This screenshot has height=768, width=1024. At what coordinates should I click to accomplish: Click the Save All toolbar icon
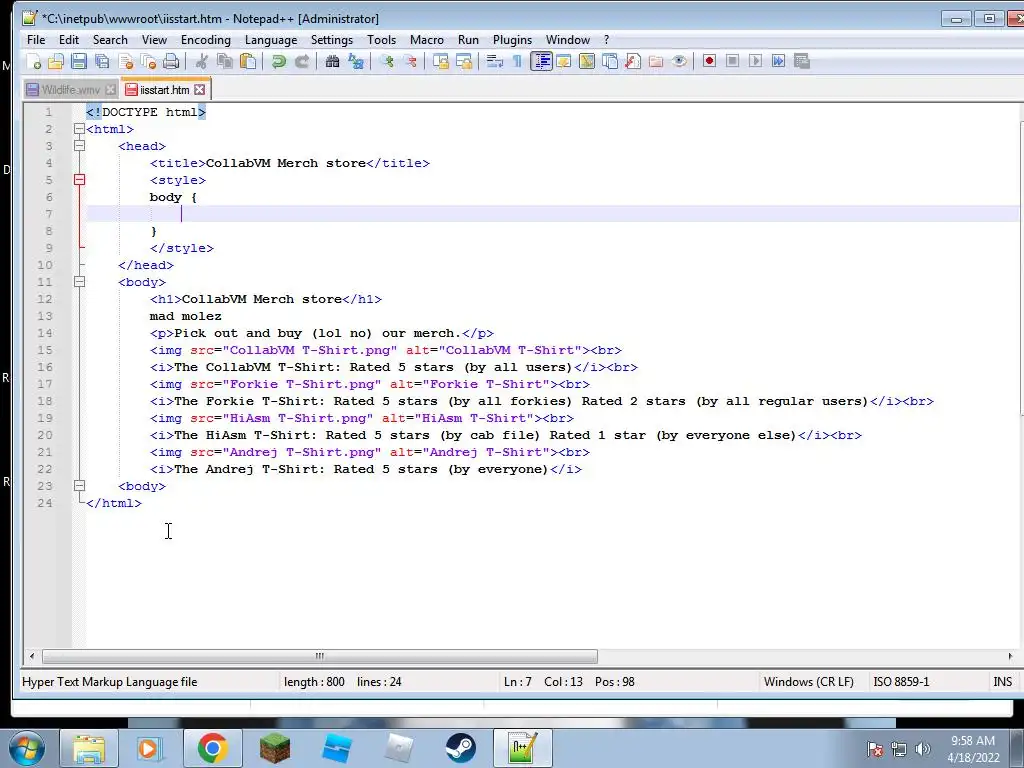103,61
